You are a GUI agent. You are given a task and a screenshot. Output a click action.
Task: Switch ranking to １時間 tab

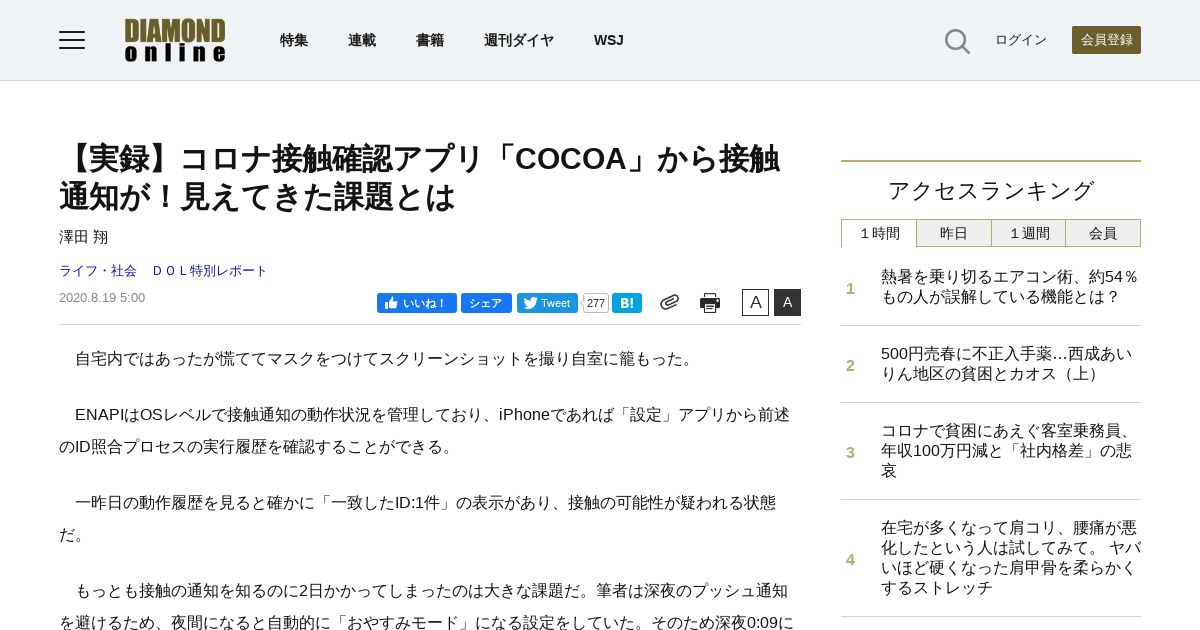tap(879, 233)
